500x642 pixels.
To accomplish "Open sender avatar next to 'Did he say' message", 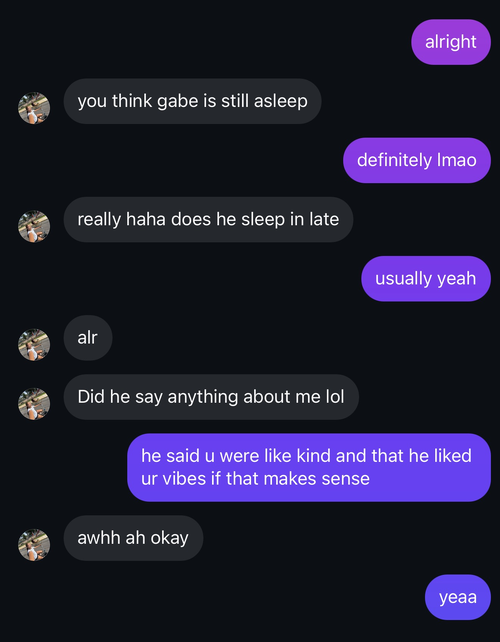I will click(x=34, y=404).
